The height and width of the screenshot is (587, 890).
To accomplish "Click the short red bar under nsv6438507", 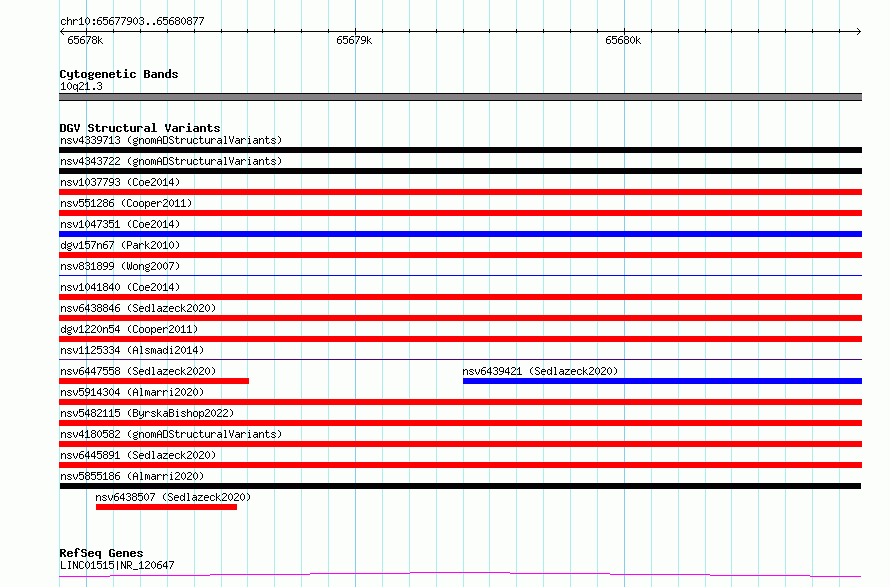I will pos(166,507).
